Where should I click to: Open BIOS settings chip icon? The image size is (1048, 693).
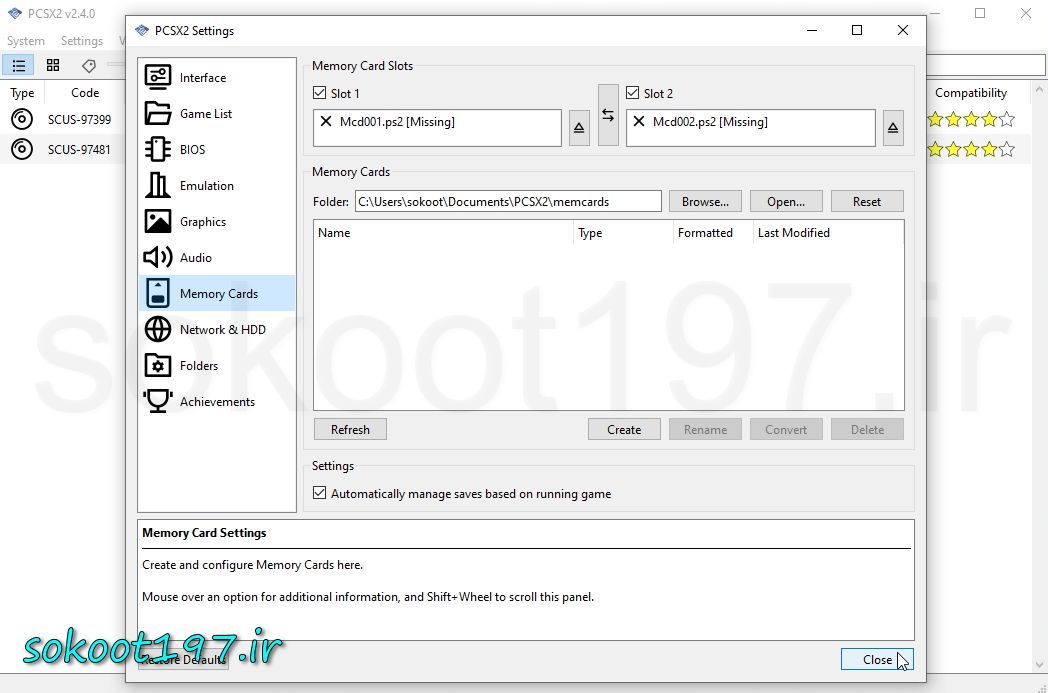pos(158,149)
